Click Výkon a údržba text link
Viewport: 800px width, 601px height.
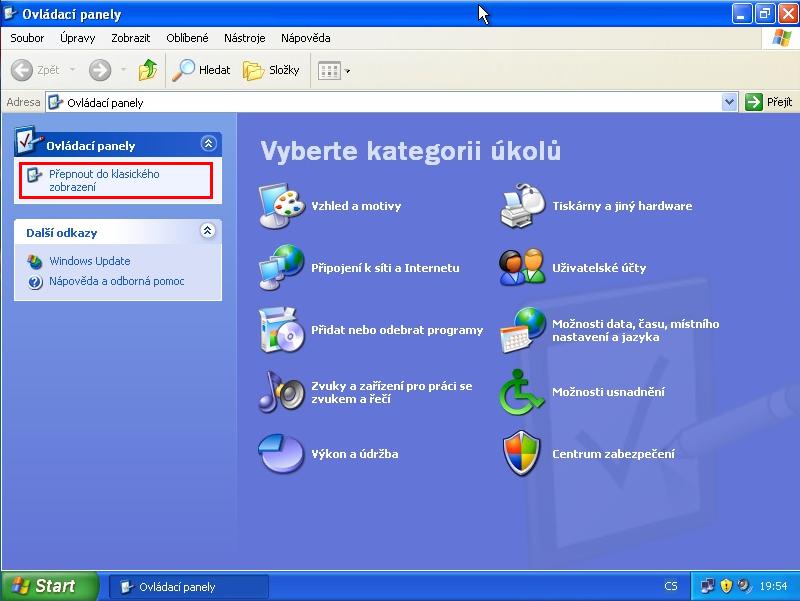click(355, 454)
